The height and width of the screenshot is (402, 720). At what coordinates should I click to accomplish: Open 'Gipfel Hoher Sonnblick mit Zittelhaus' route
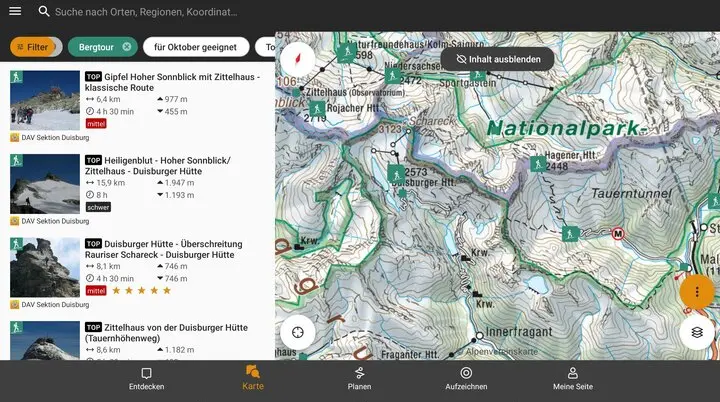coord(172,82)
